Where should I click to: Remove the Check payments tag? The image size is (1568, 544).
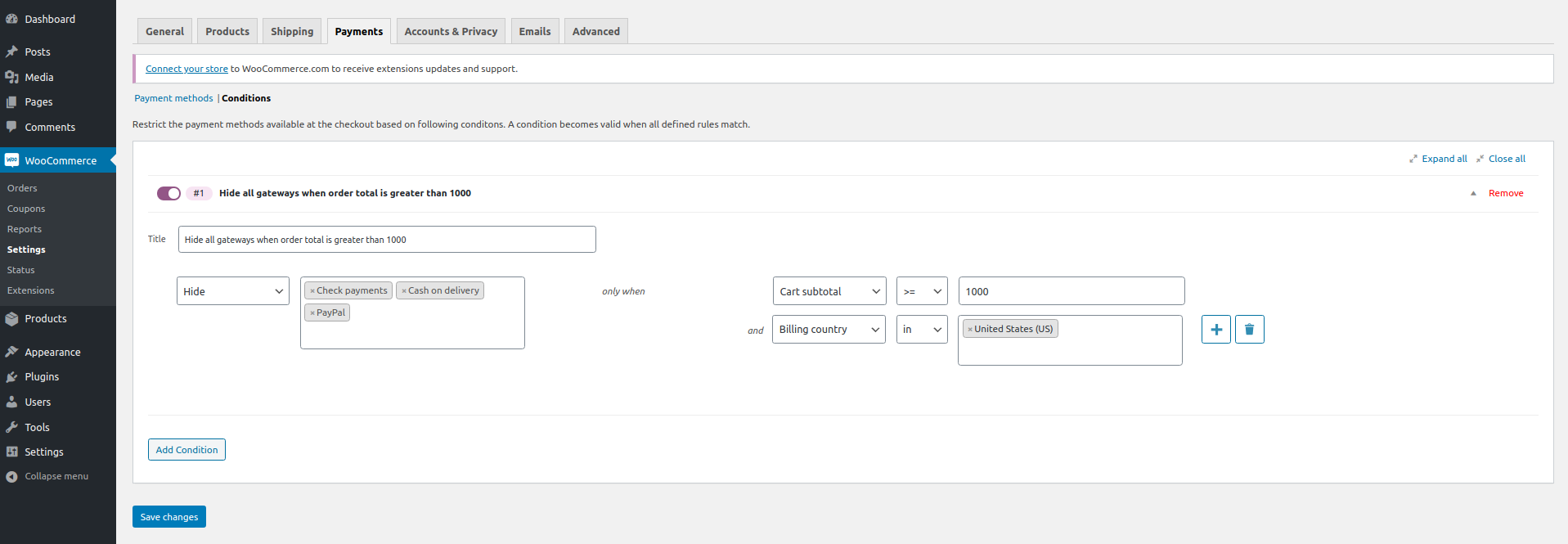(x=312, y=290)
